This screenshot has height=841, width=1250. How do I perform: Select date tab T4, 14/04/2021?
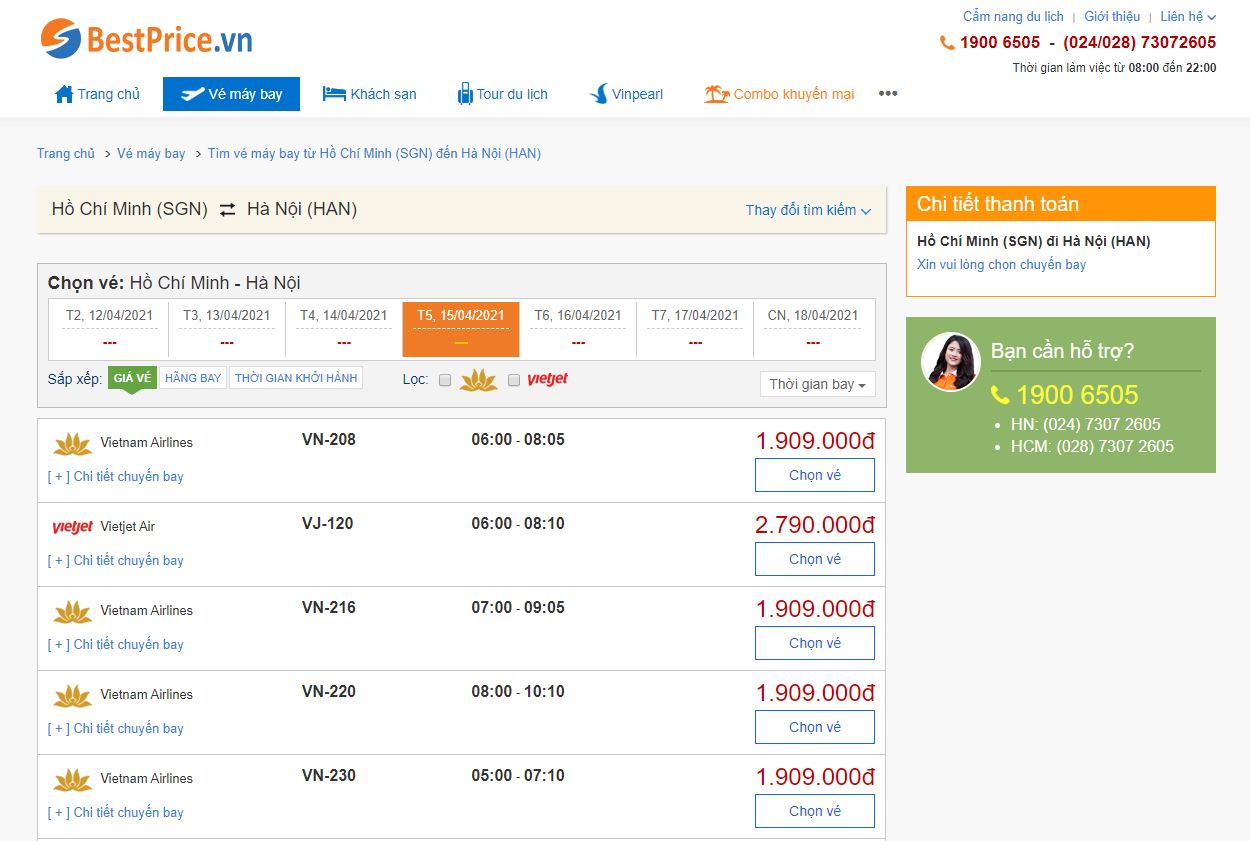pyautogui.click(x=343, y=329)
